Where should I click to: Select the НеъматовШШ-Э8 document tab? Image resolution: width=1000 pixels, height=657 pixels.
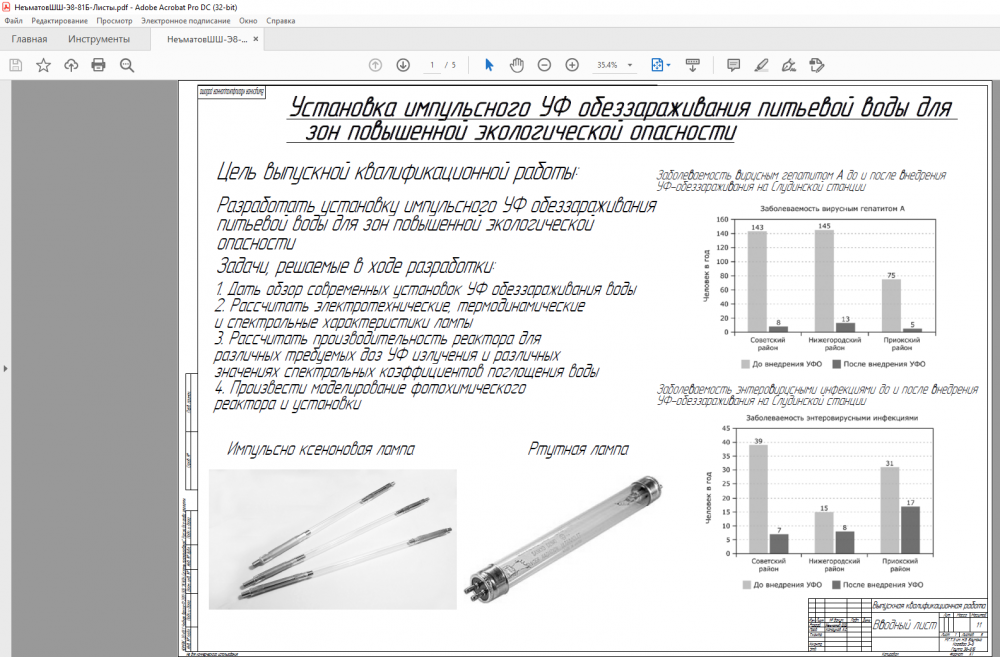(207, 39)
